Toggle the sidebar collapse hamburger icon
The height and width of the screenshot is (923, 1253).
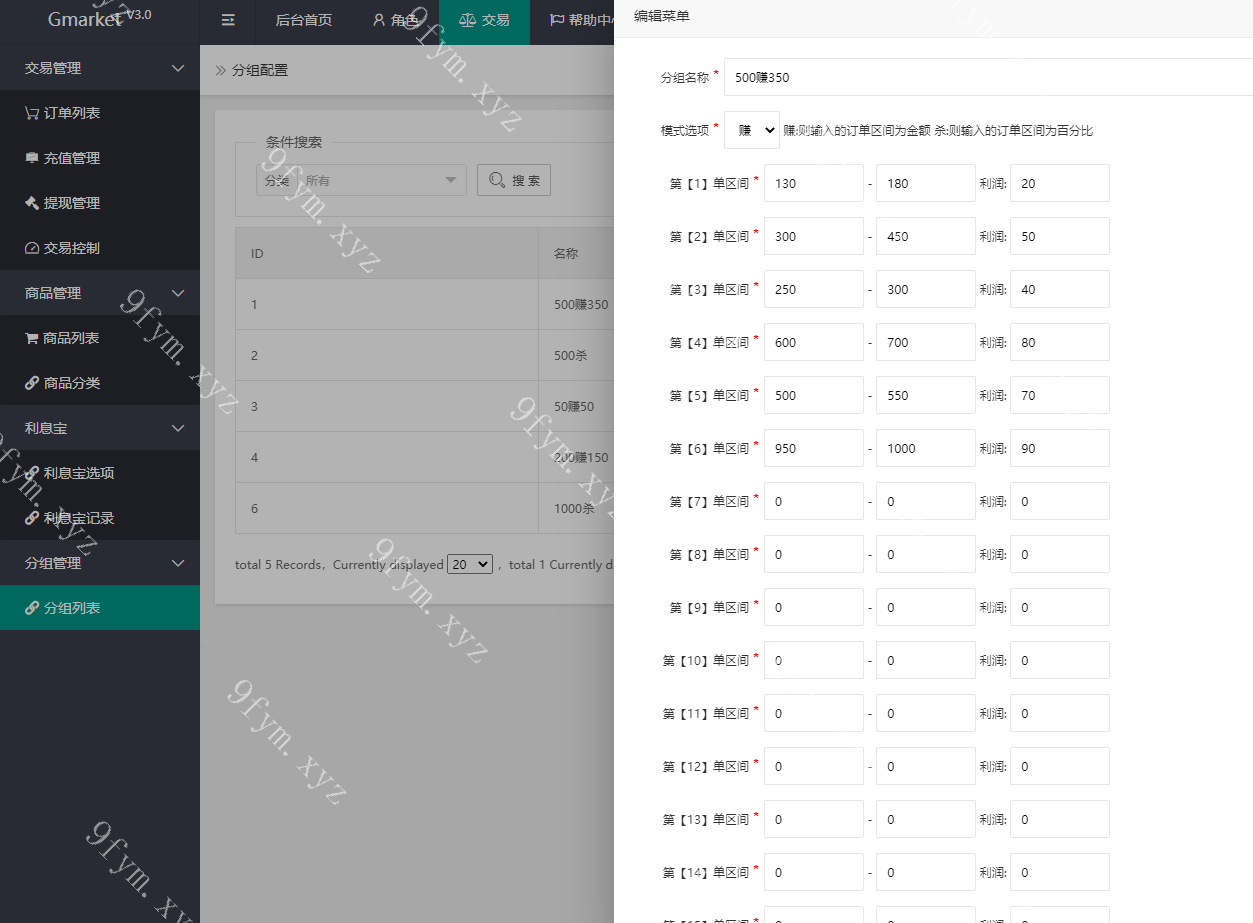228,20
